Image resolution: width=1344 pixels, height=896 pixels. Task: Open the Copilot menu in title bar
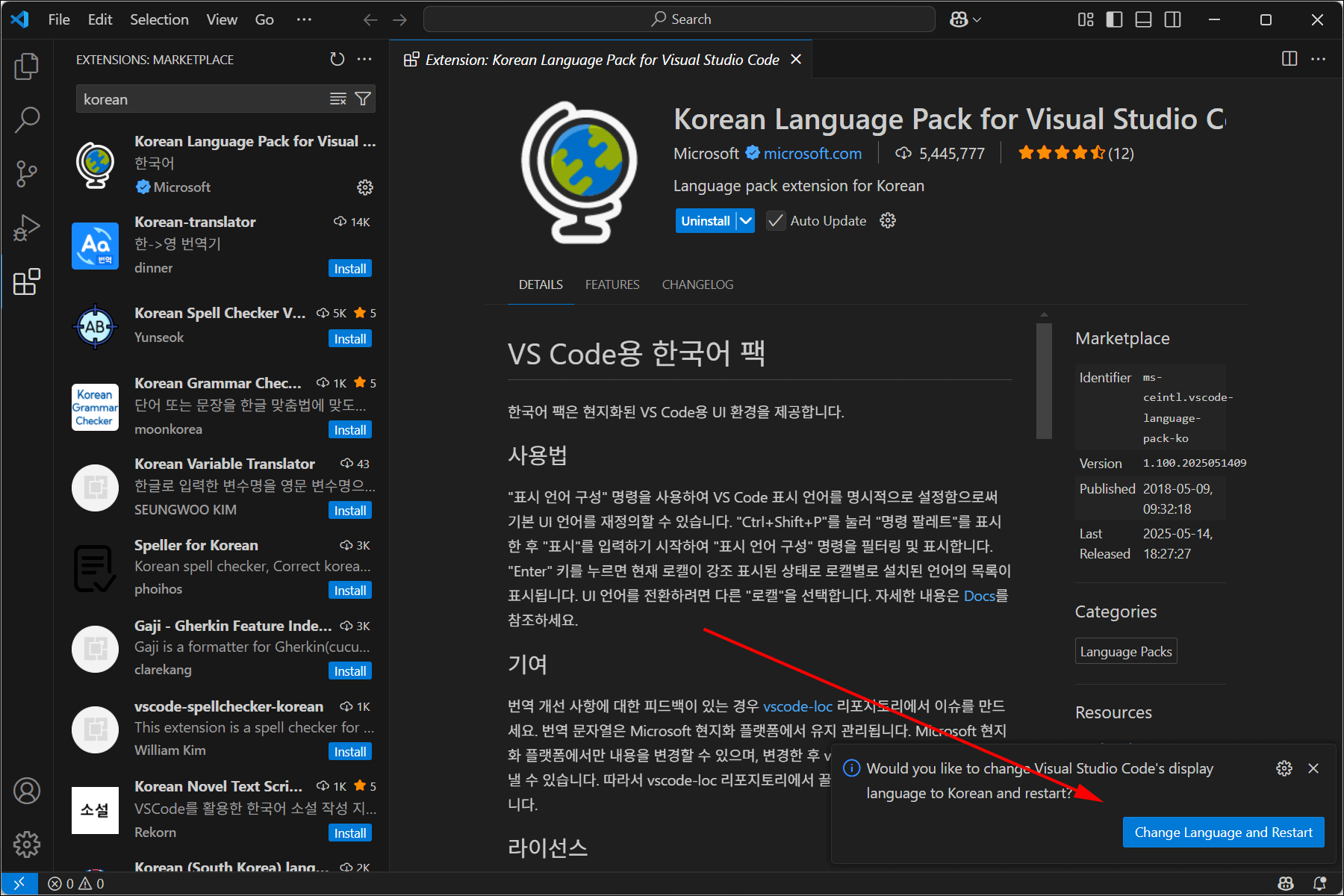[x=965, y=19]
